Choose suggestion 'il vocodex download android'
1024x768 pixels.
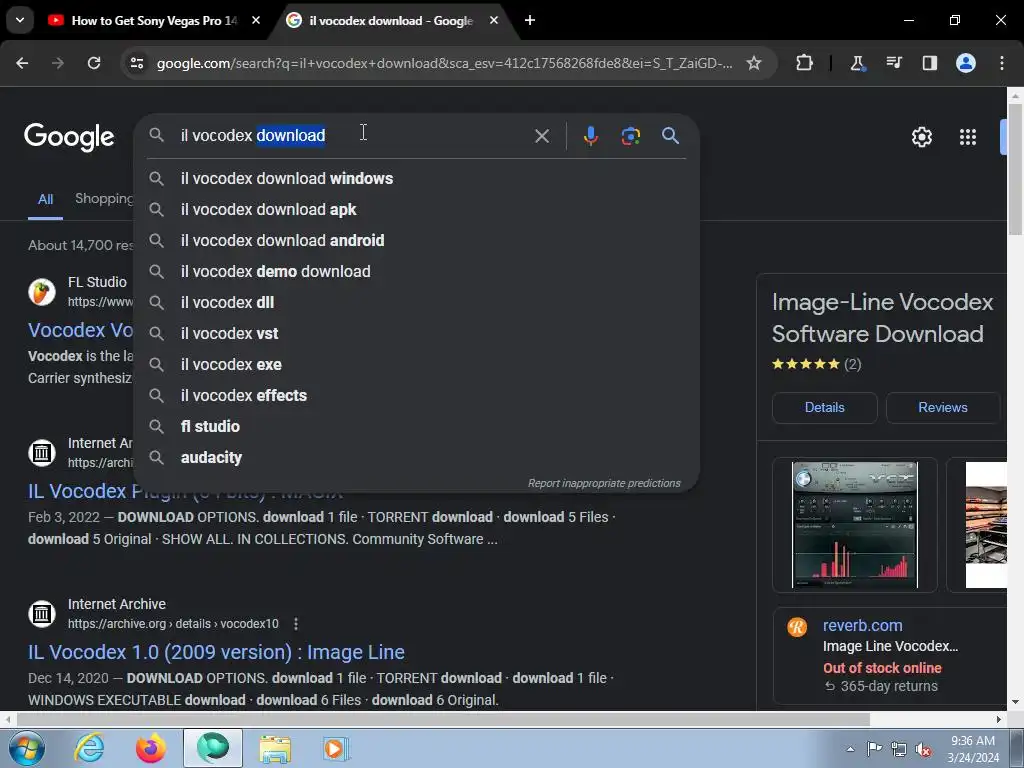[x=416, y=240]
